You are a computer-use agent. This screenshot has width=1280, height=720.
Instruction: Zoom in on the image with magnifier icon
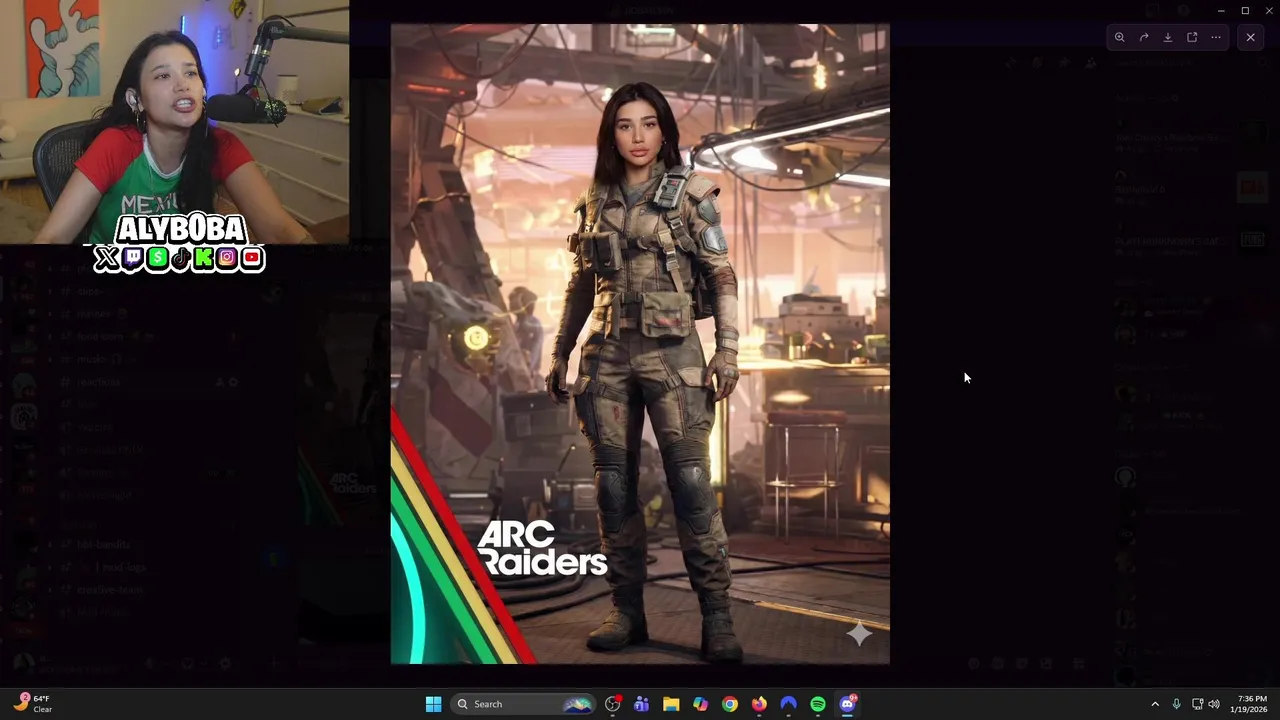(x=1120, y=37)
